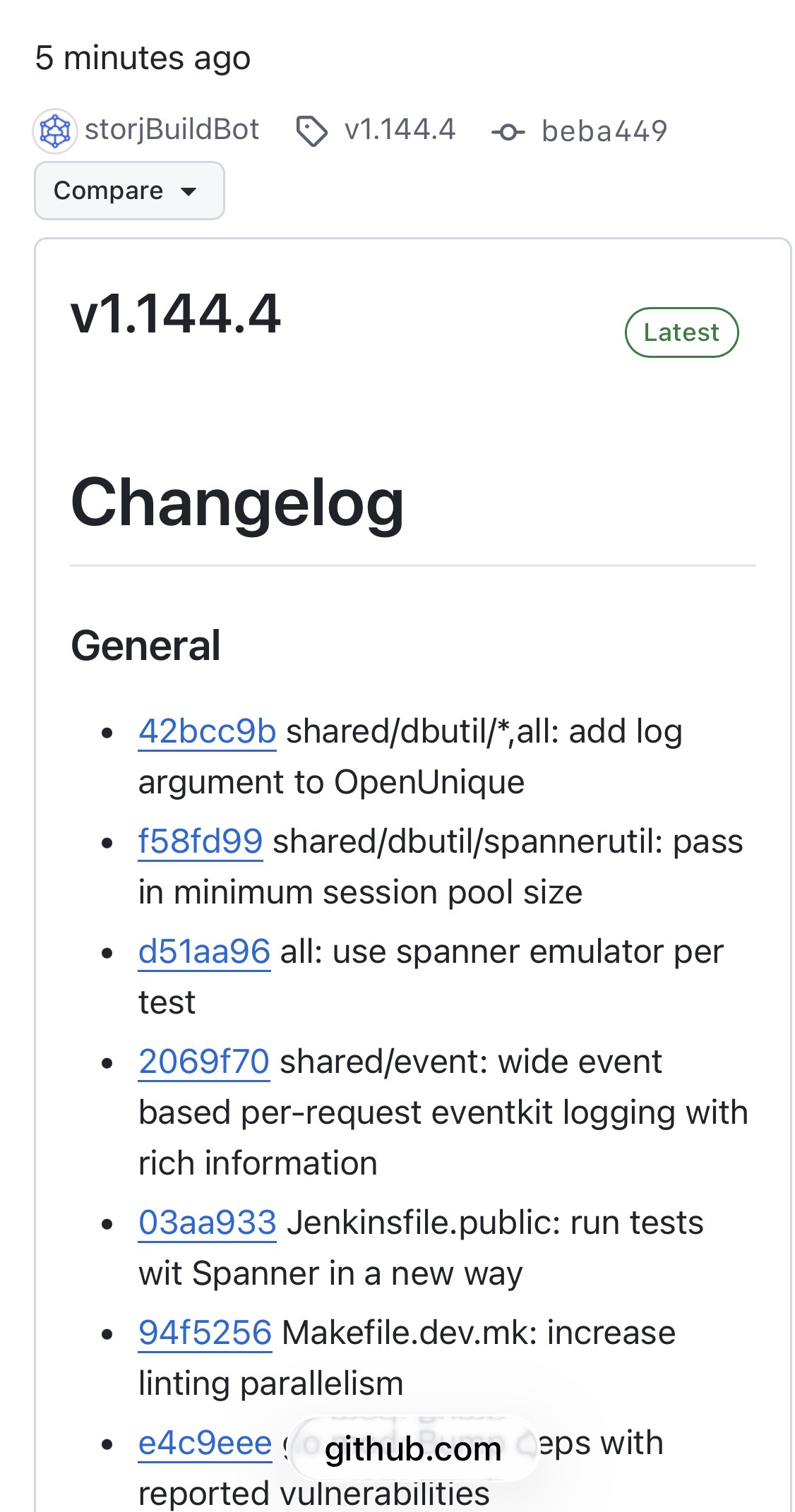Open commit d51aa96 link
The image size is (795, 1512).
point(204,952)
